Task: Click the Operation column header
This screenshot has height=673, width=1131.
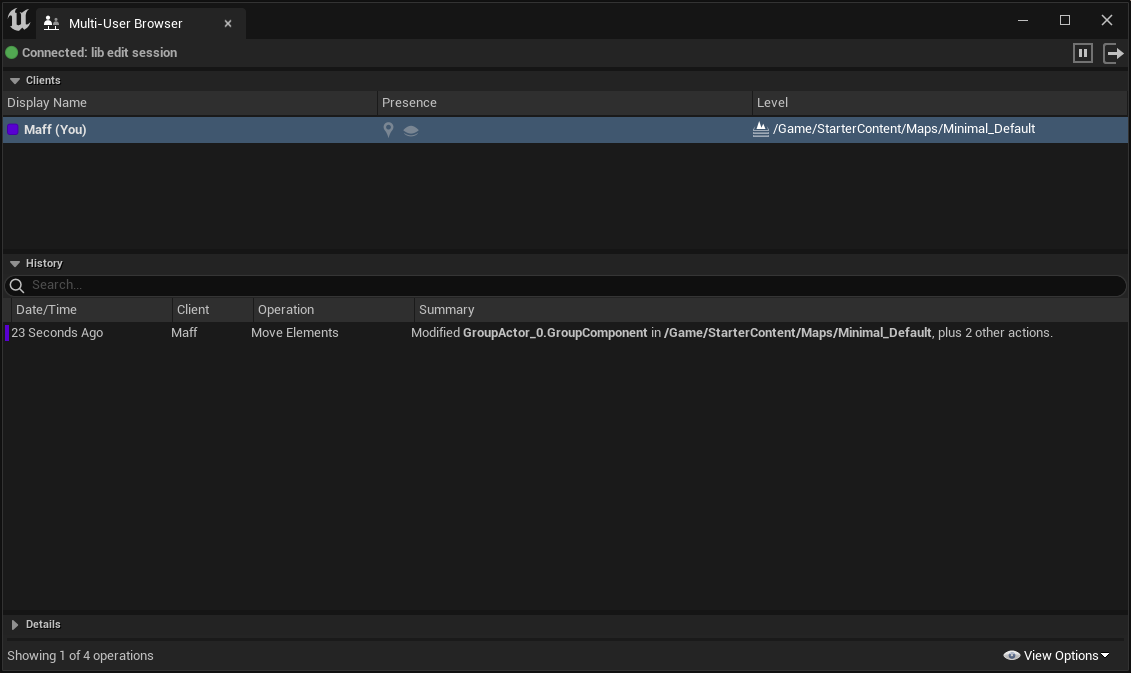Action: 287,309
